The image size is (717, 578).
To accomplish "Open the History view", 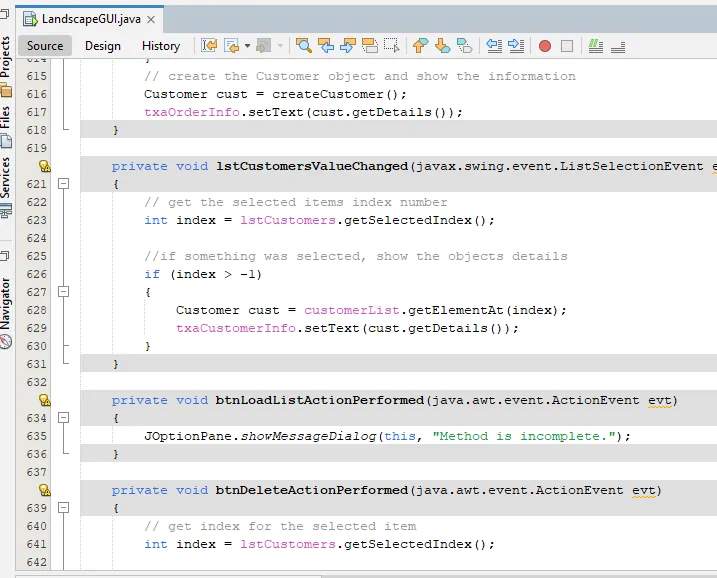I will [x=161, y=46].
